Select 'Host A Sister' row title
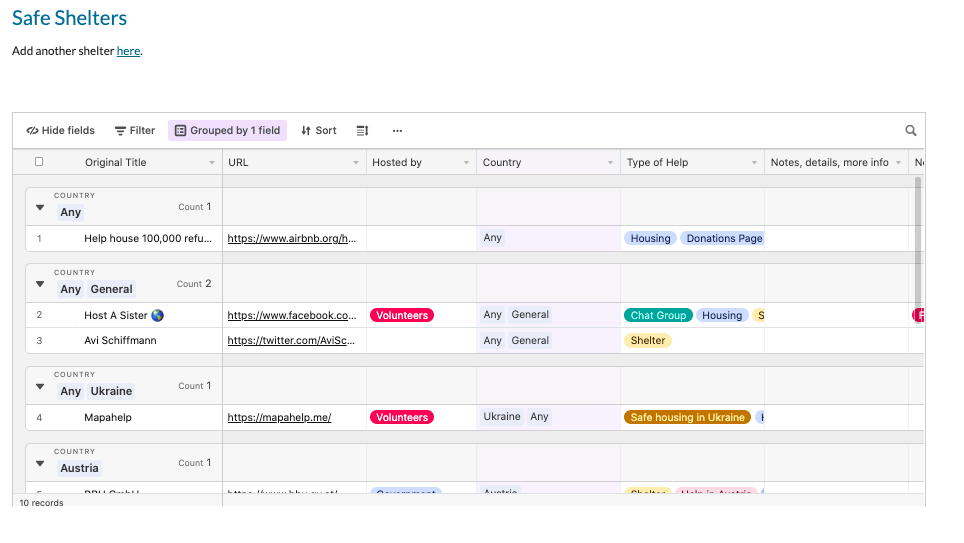The width and height of the screenshot is (964, 543). (124, 315)
